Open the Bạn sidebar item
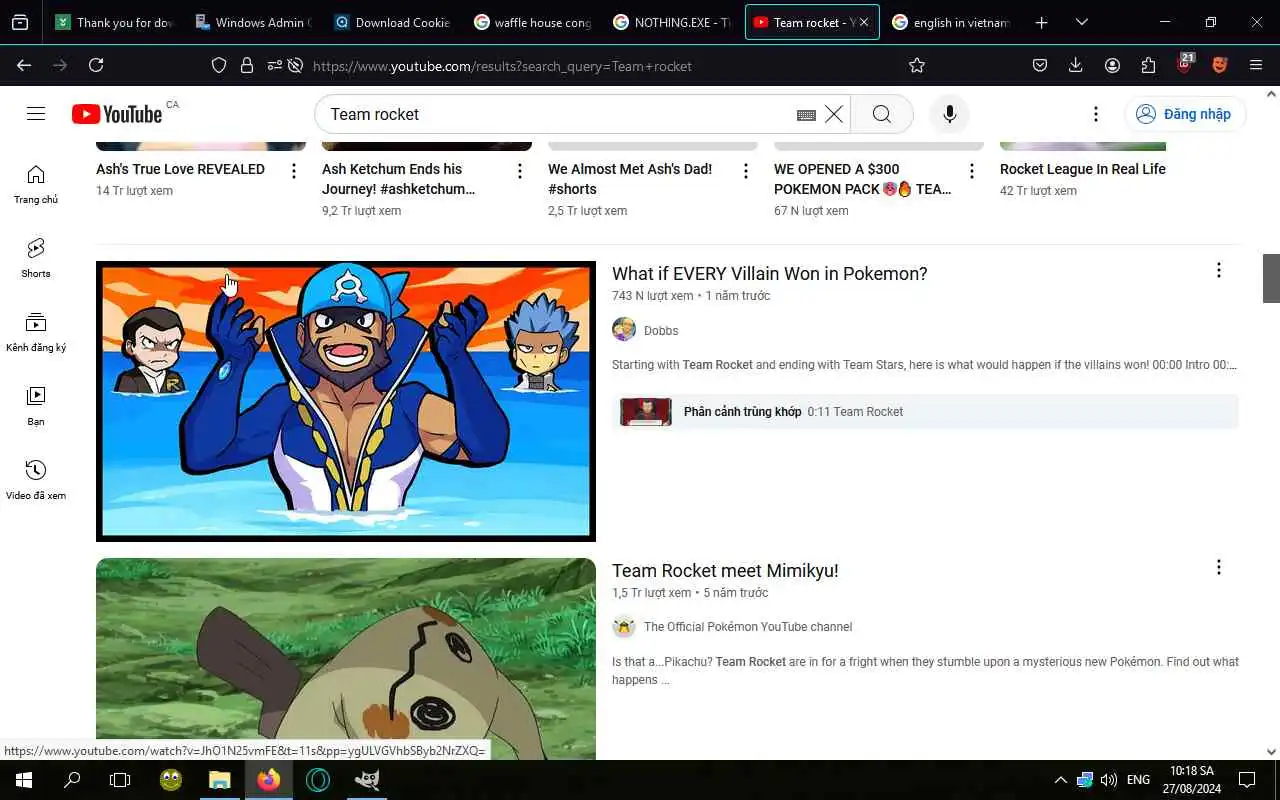The image size is (1280, 800). [36, 407]
